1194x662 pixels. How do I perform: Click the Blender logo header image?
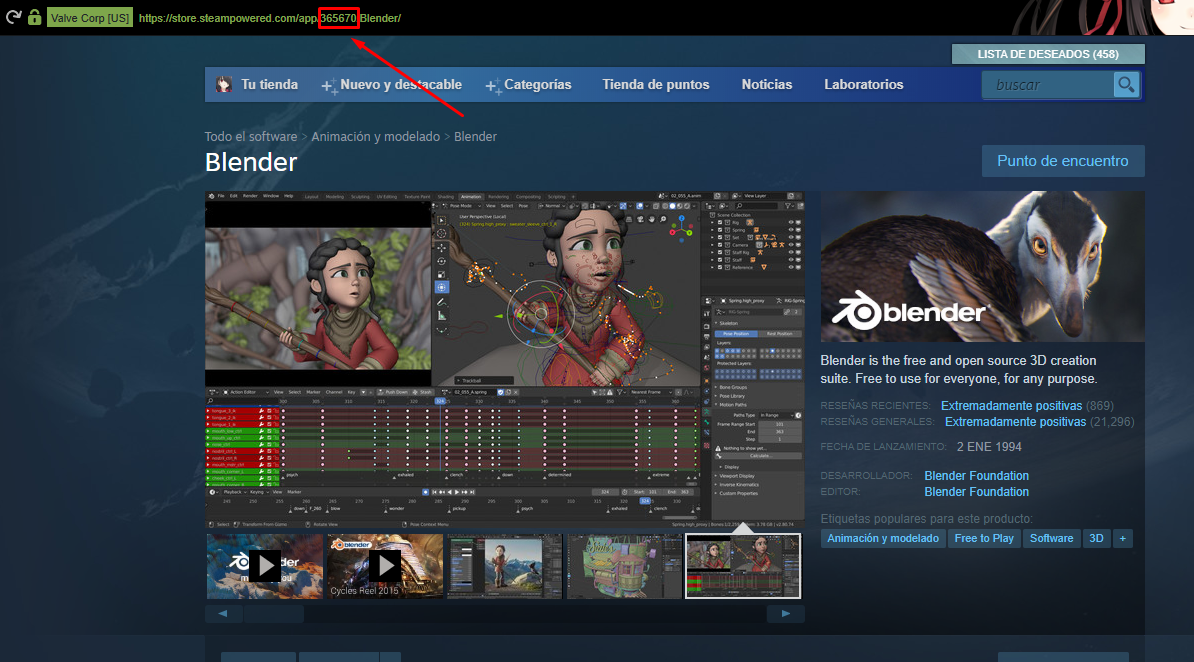(982, 267)
